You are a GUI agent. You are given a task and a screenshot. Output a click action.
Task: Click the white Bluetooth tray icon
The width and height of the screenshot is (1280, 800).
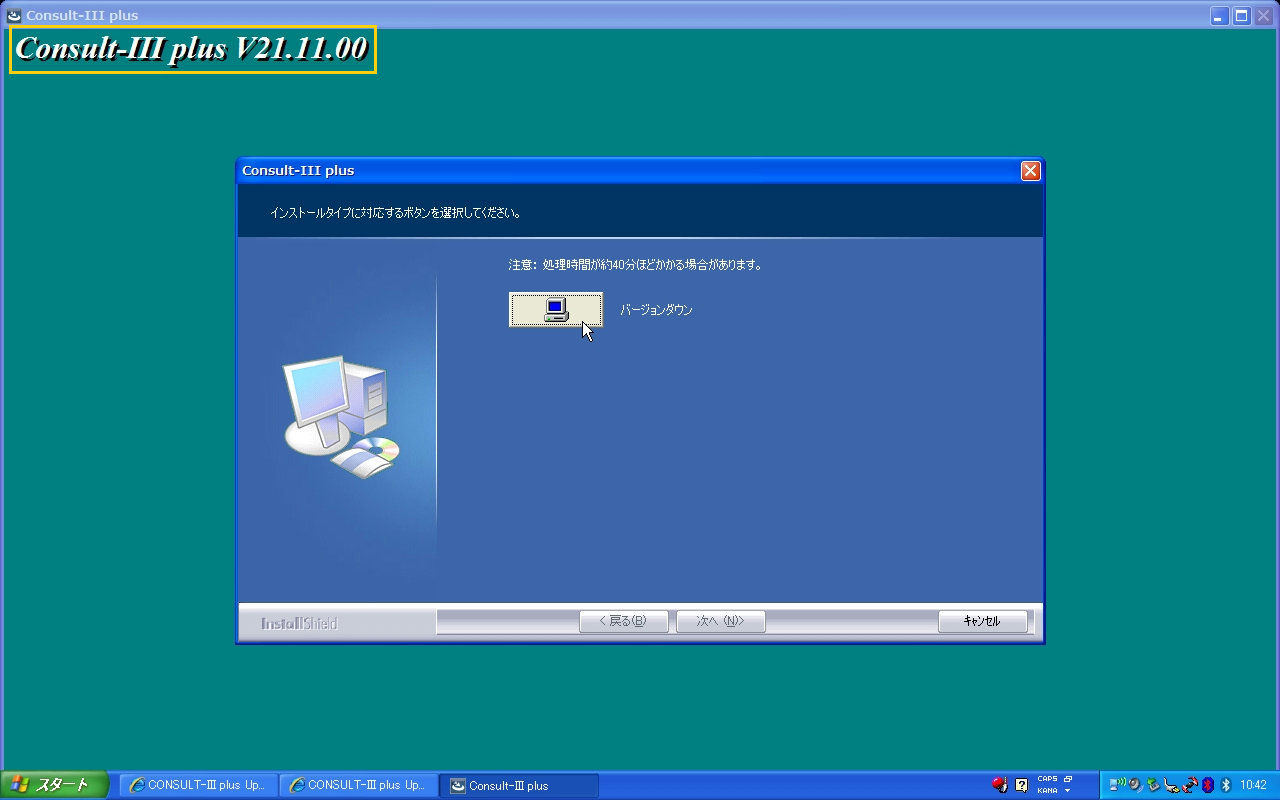tap(1226, 785)
